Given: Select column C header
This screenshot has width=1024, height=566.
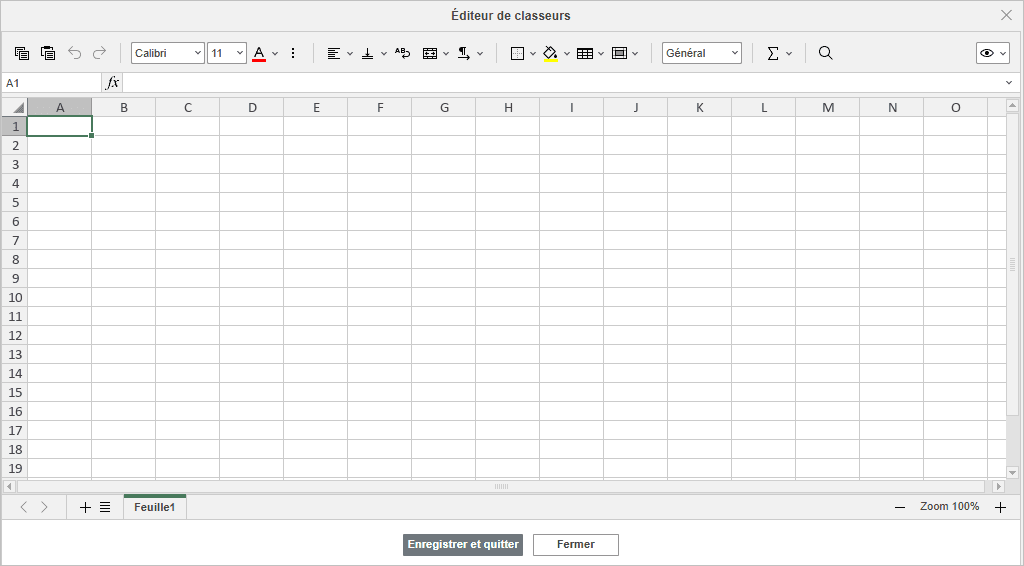Looking at the screenshot, I should (x=187, y=108).
